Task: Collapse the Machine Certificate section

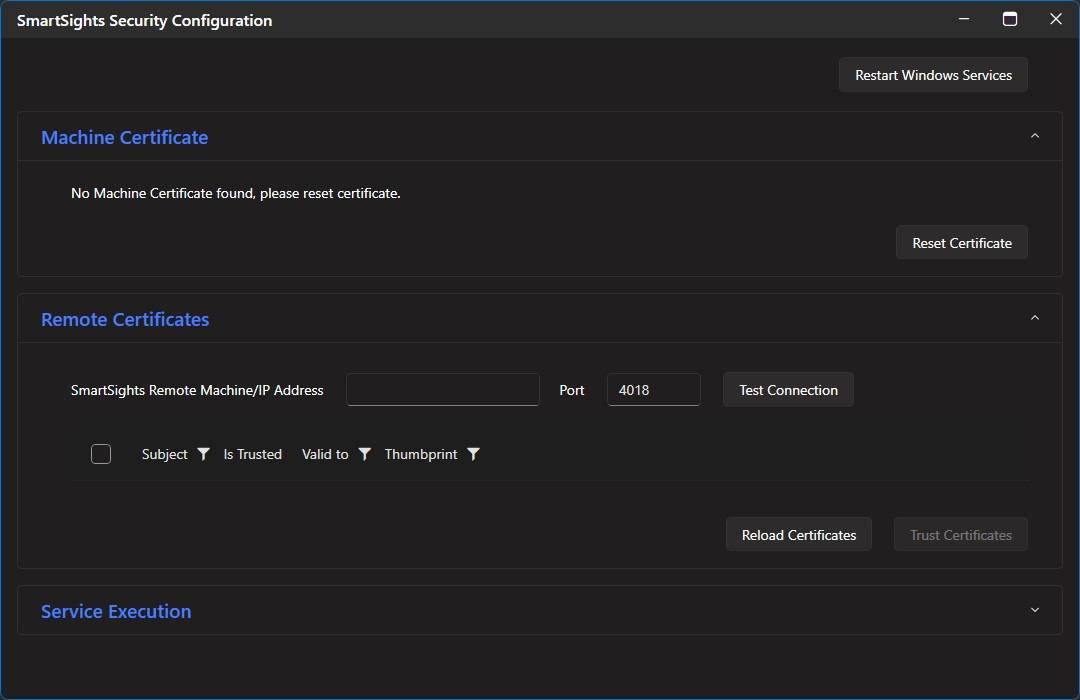Action: [x=1035, y=136]
